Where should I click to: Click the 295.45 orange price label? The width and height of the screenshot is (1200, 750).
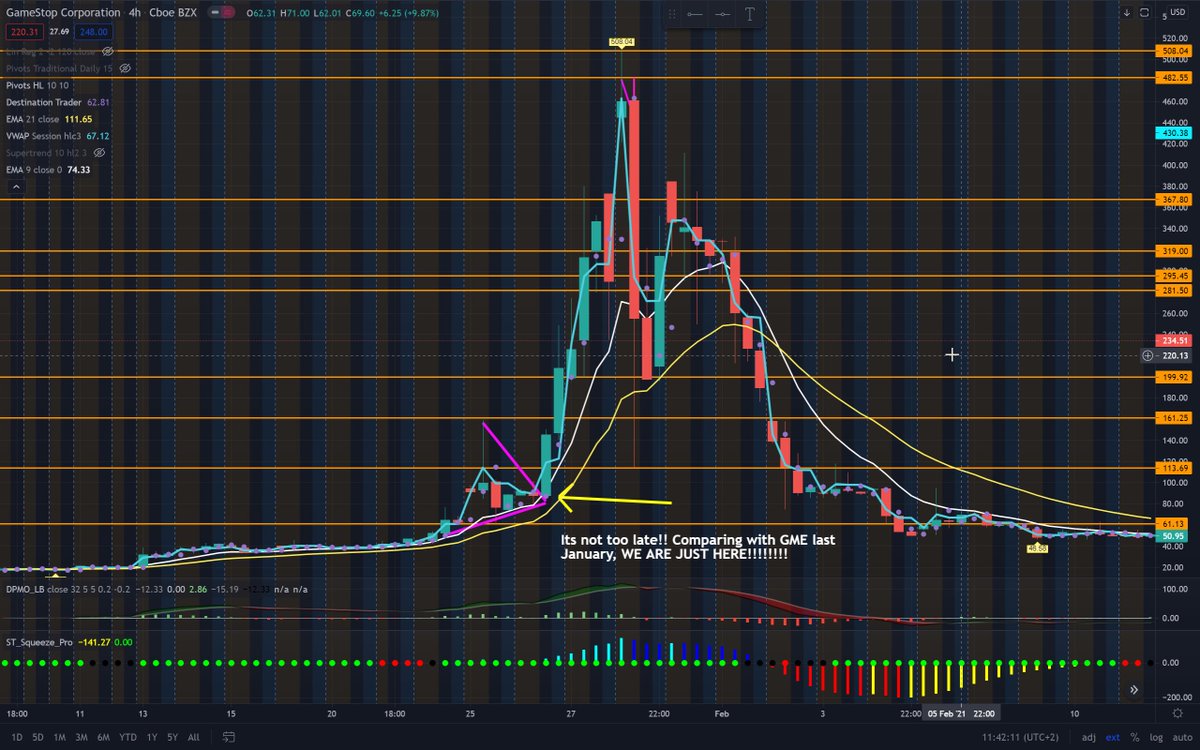[1174, 276]
